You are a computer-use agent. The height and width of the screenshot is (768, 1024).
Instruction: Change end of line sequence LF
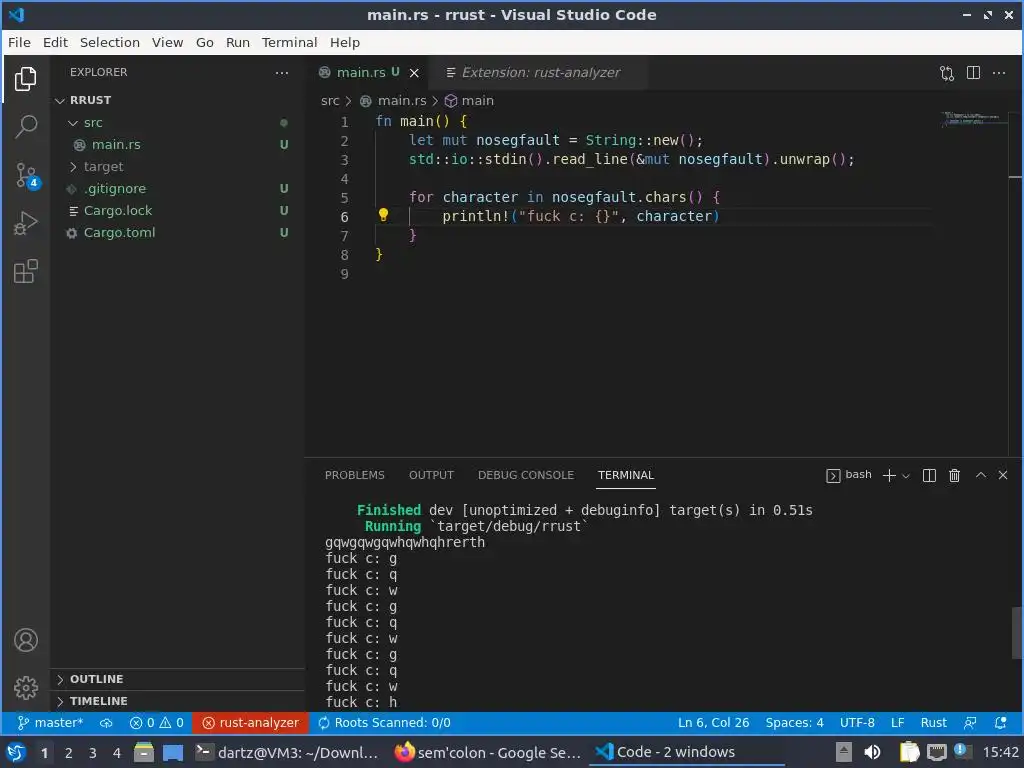point(897,723)
